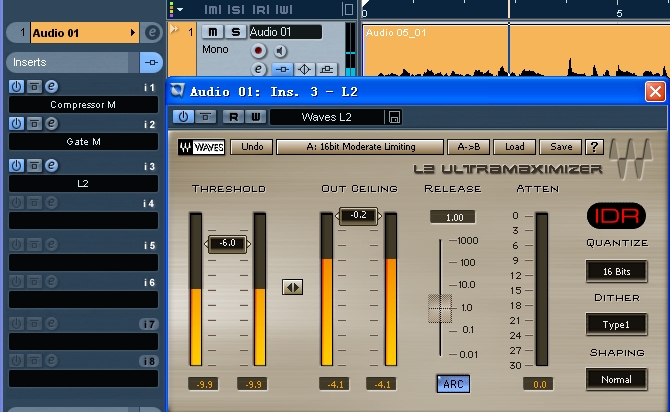This screenshot has width=670, height=412.
Task: Click the bypass button in L2 plugin header
Action: pyautogui.click(x=206, y=117)
